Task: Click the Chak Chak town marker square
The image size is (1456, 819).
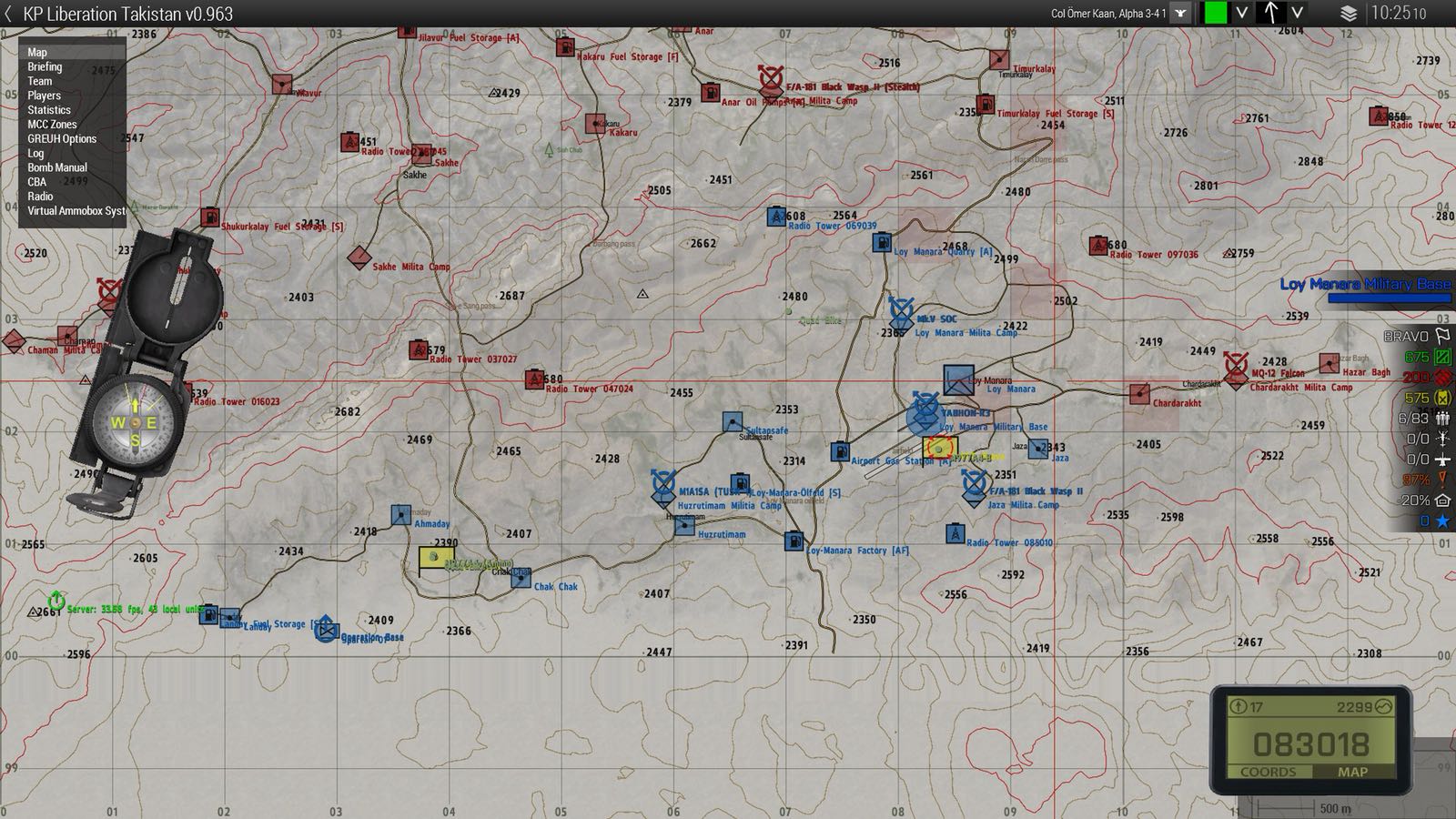Action: (521, 578)
